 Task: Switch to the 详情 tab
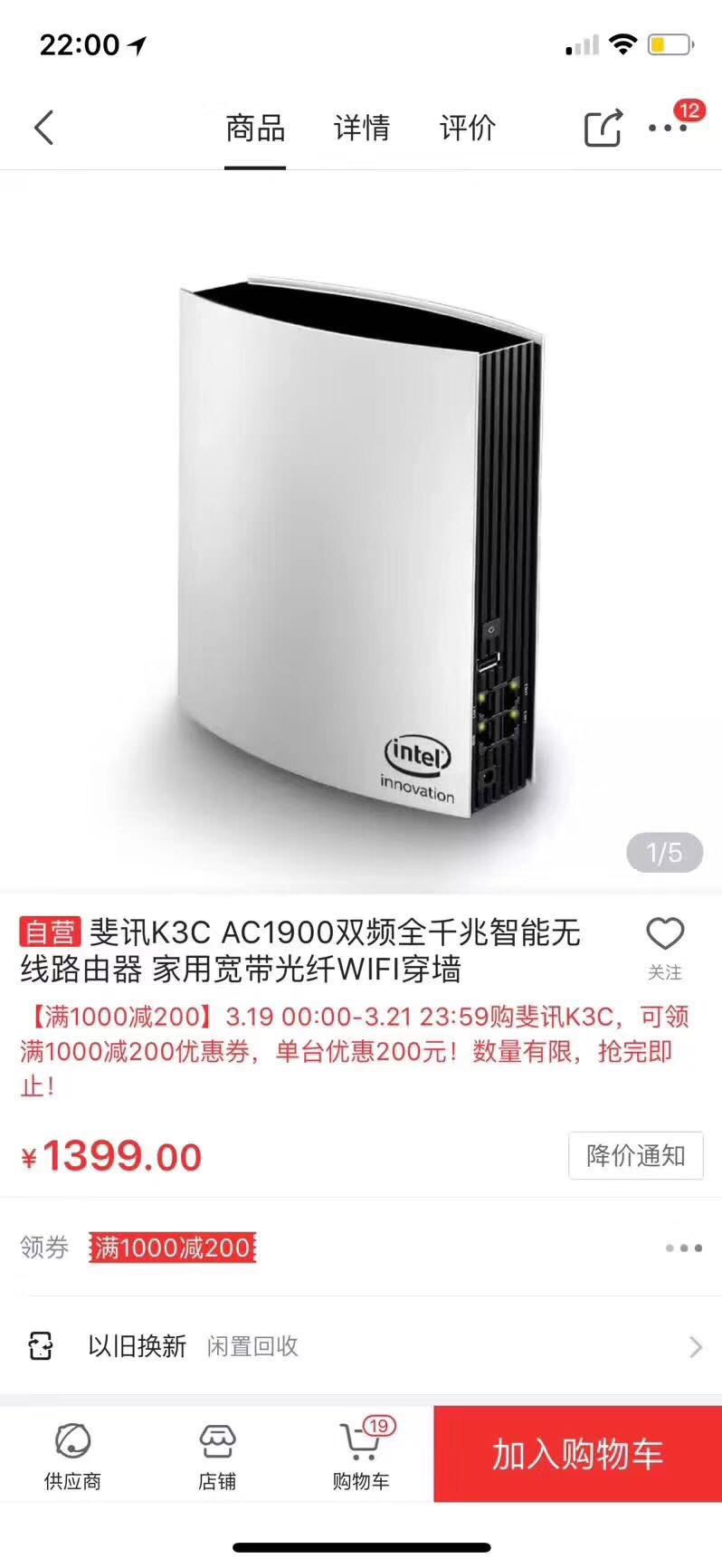point(361,128)
